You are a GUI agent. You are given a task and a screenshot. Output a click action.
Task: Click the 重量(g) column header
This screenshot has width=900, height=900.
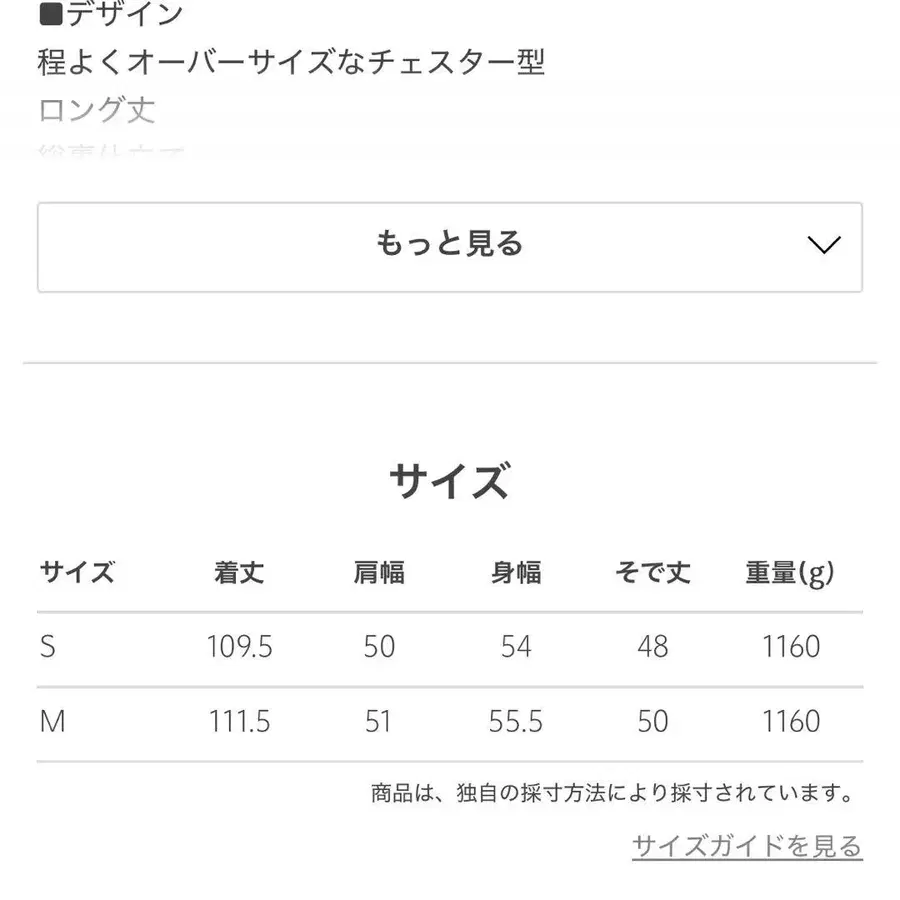click(x=791, y=572)
